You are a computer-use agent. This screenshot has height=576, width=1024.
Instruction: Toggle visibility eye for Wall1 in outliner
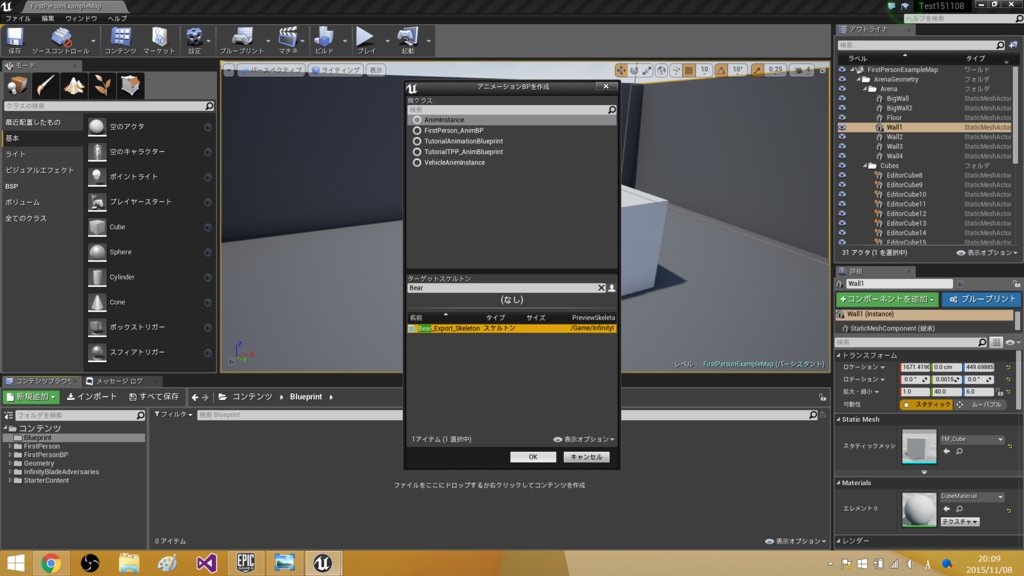coord(842,127)
